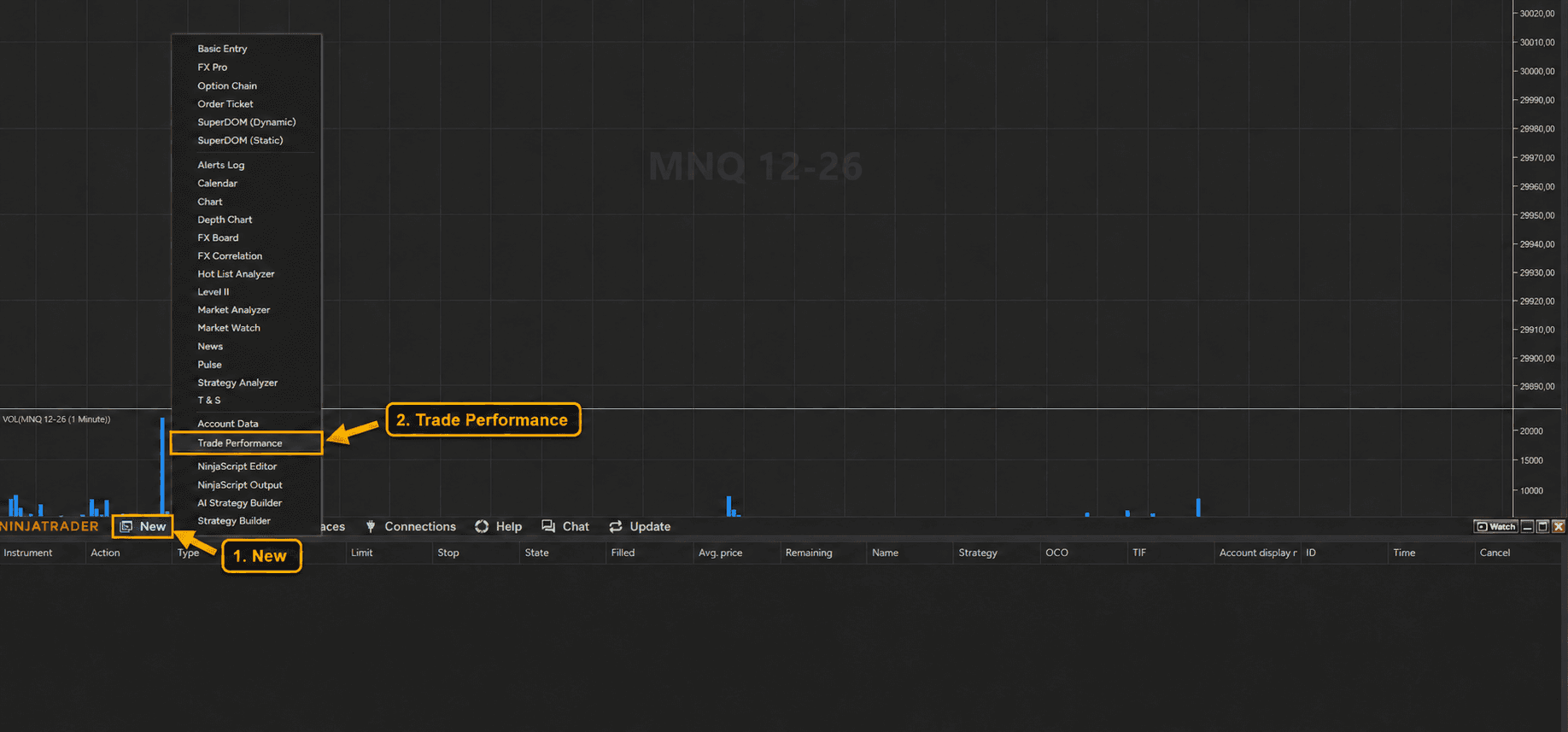The height and width of the screenshot is (732, 1568).
Task: Click the 30000,00 price axis label
Action: [x=1537, y=71]
